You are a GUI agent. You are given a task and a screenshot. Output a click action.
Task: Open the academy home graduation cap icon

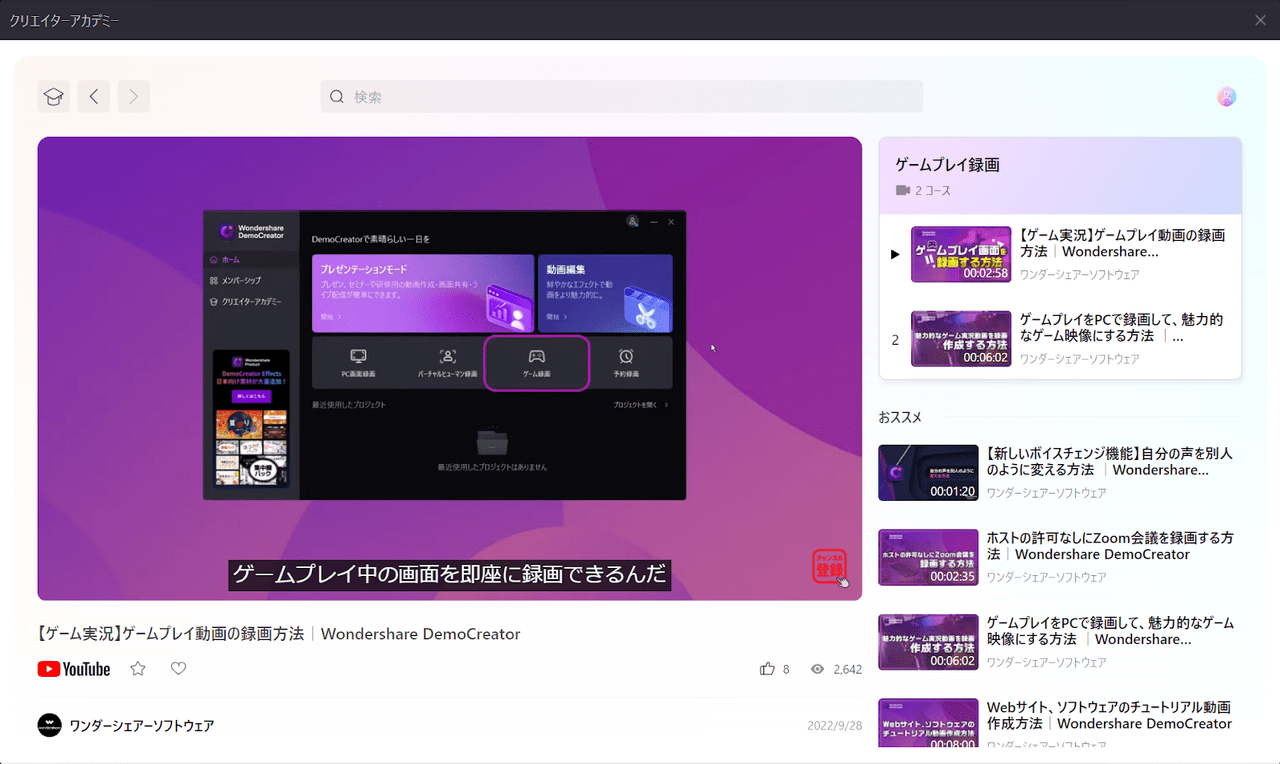click(x=54, y=96)
